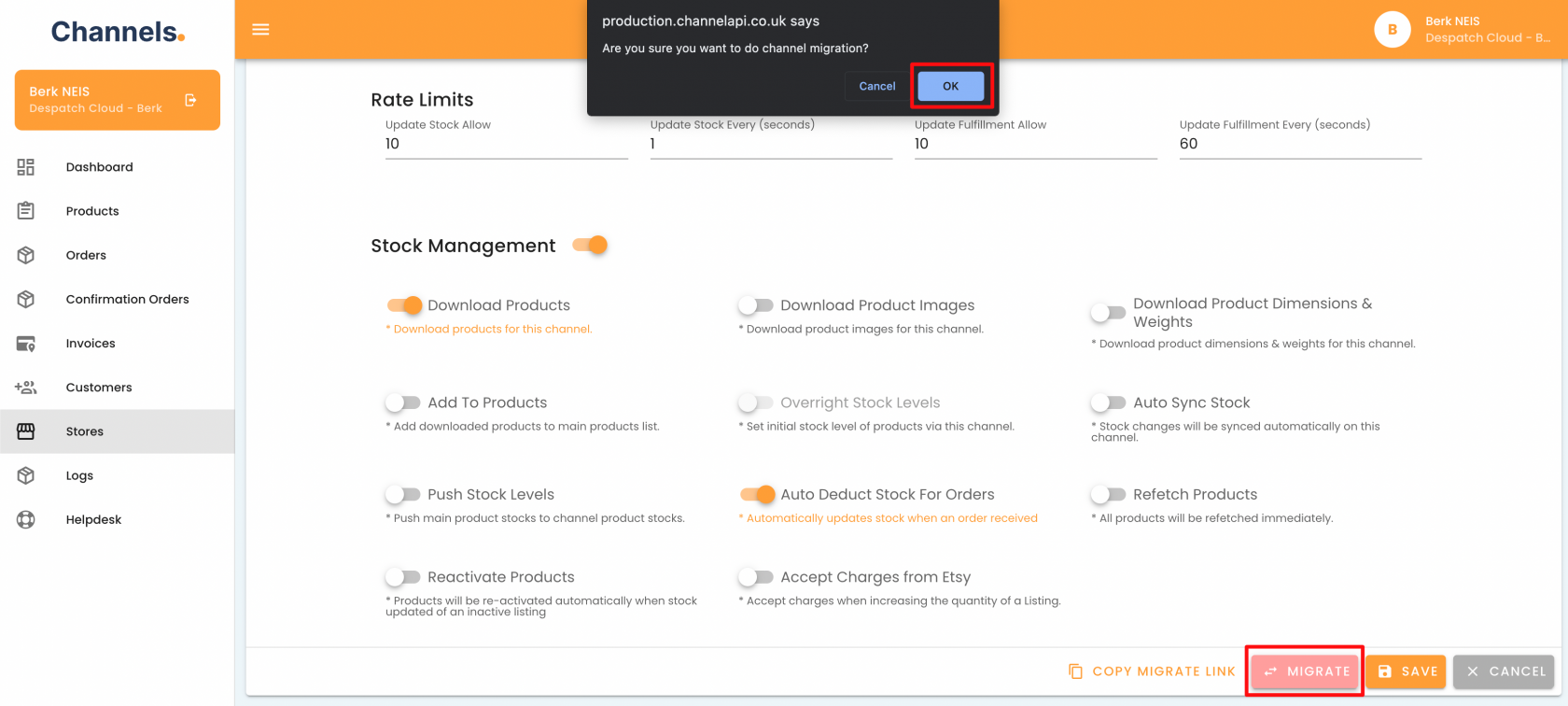The image size is (1568, 706).
Task: Click the user avatar circle B
Action: click(x=1392, y=30)
